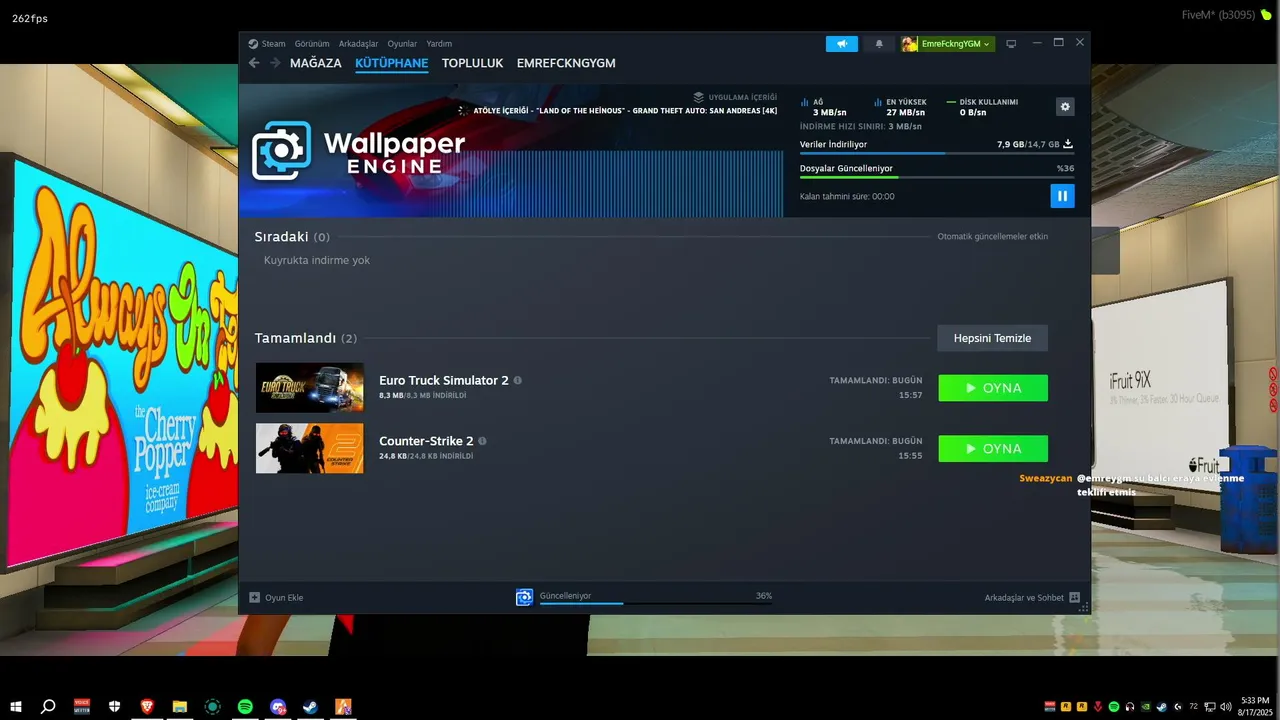The width and height of the screenshot is (1280, 720).
Task: Switch to the TOPLULUK tab
Action: [473, 63]
